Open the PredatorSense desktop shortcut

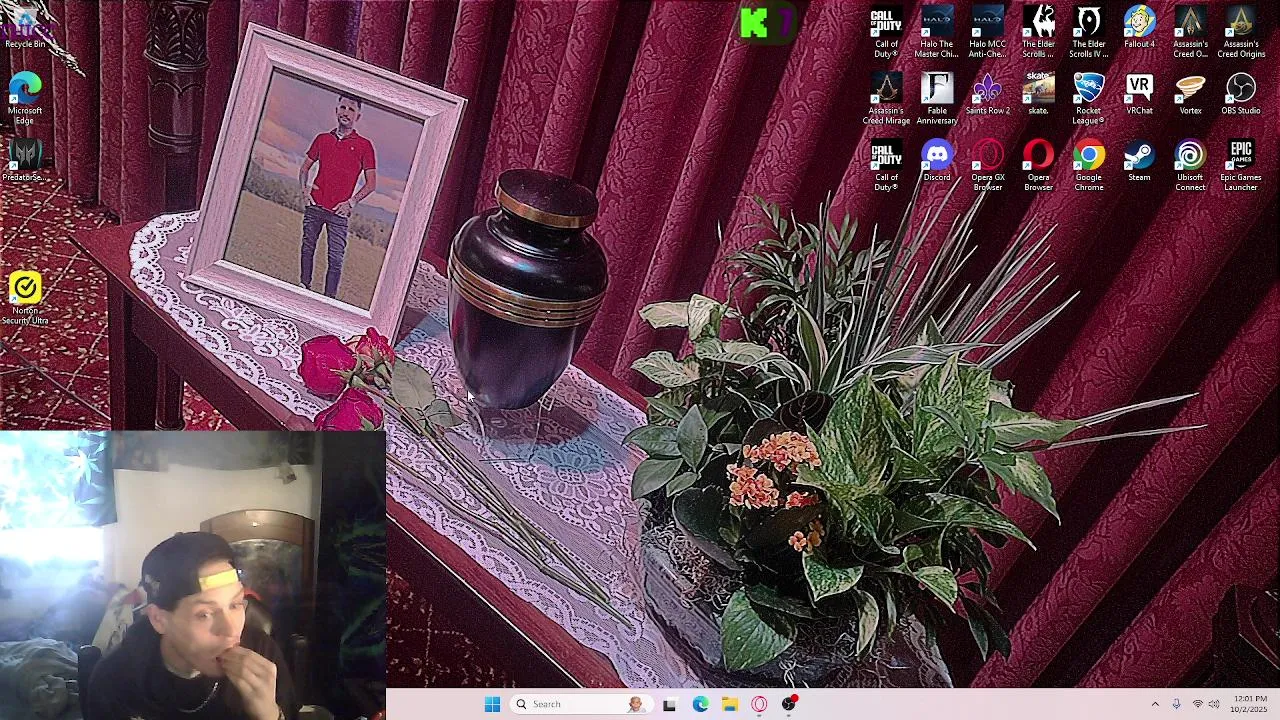click(x=25, y=161)
